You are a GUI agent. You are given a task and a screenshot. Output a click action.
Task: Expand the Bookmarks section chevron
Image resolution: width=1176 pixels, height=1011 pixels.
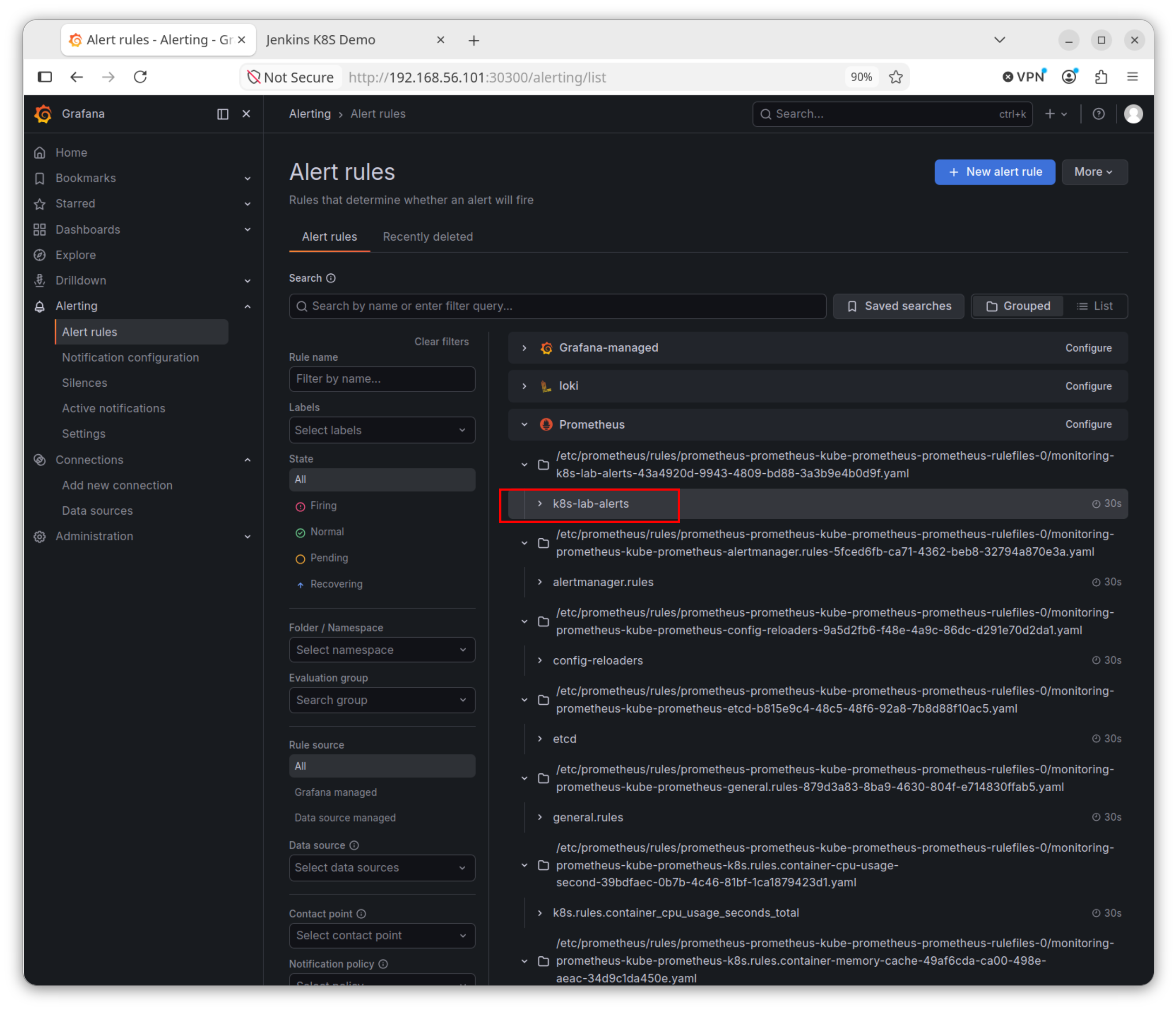[248, 178]
